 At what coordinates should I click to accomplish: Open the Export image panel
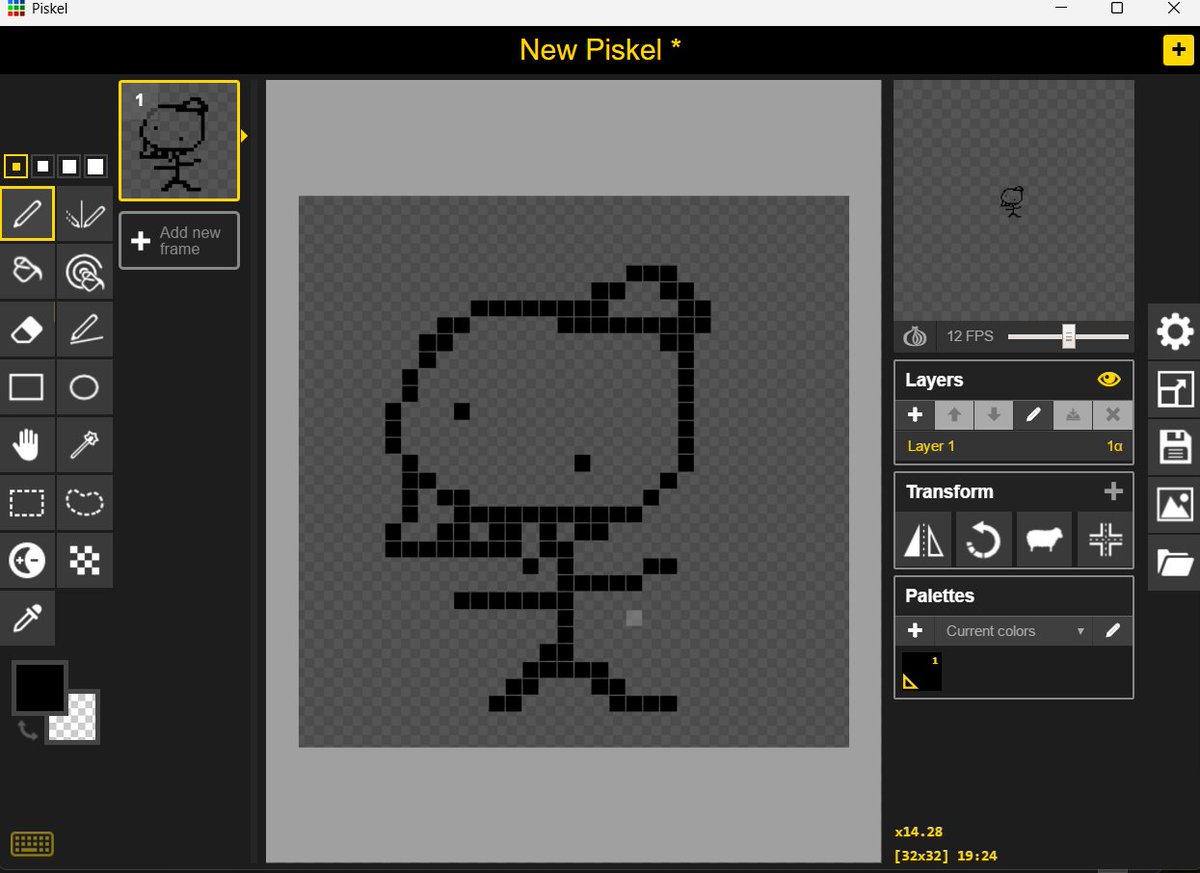[1175, 505]
